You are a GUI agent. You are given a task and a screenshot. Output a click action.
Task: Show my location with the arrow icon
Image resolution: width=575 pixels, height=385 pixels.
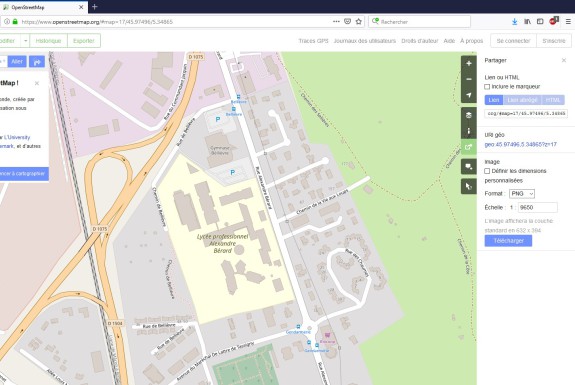click(469, 95)
